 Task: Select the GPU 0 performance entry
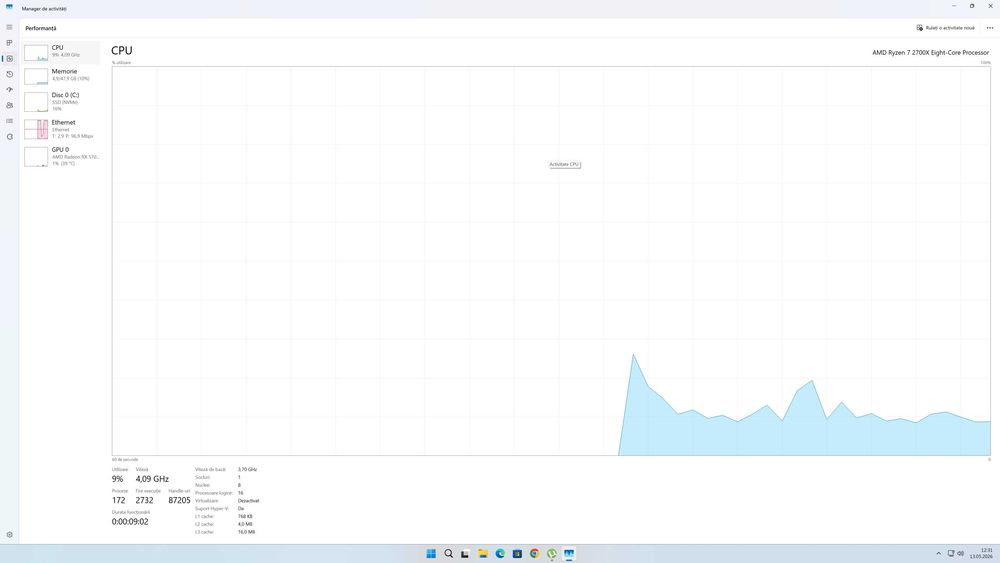[61, 156]
